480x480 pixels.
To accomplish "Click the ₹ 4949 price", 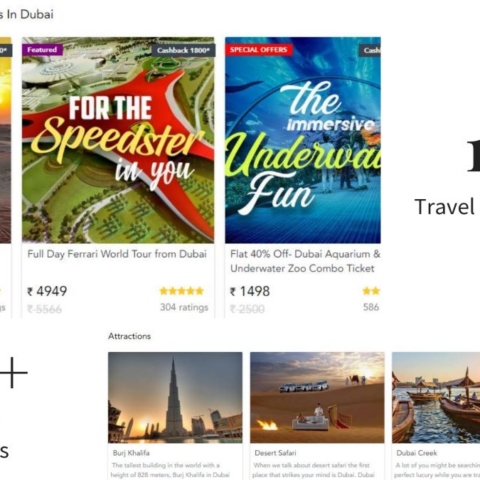I will pos(47,291).
